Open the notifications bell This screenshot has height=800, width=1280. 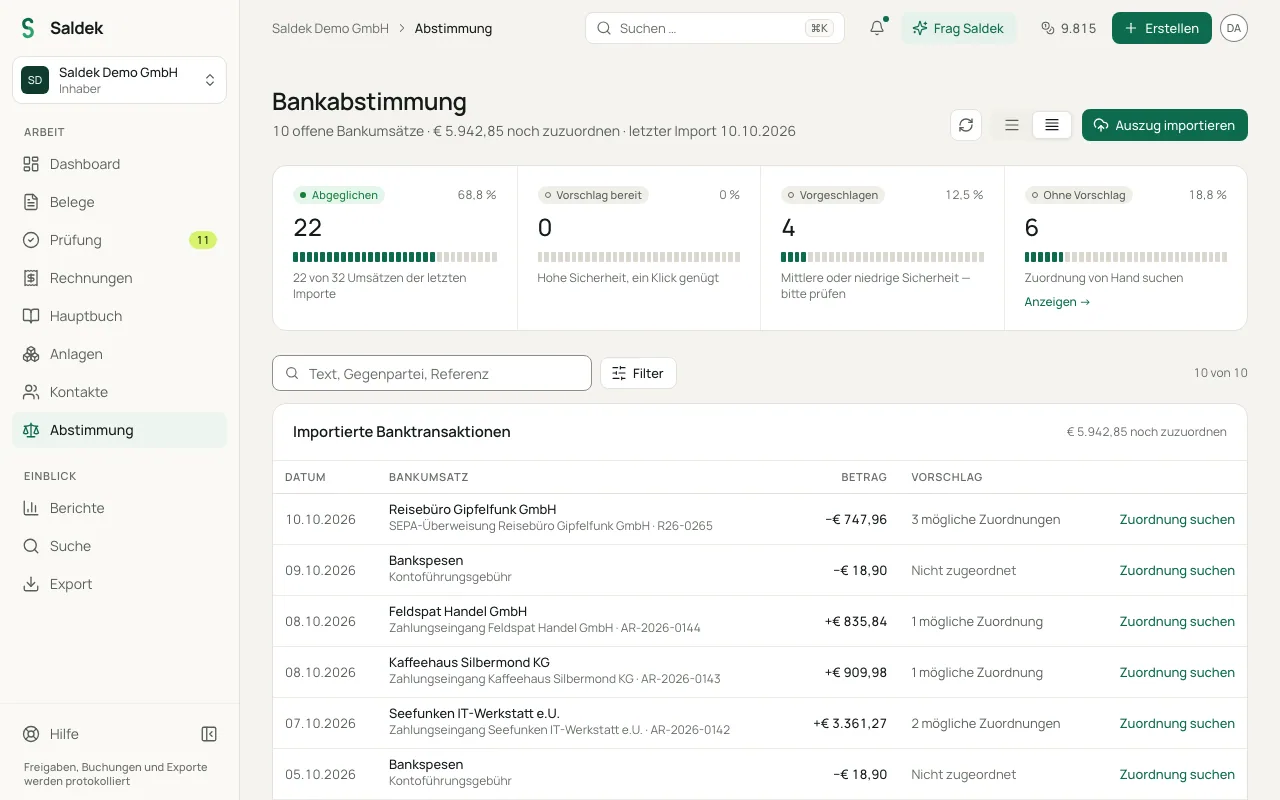tap(877, 28)
